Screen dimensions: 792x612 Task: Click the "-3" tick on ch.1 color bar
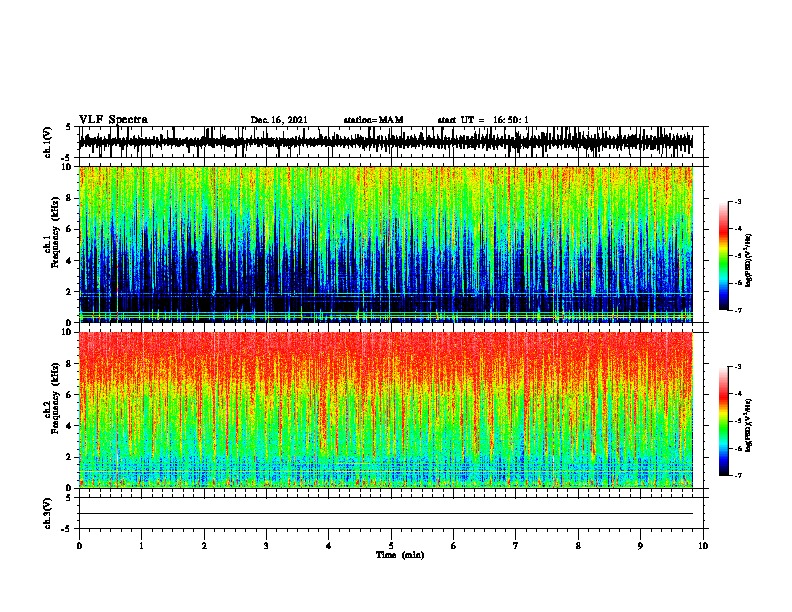click(737, 202)
